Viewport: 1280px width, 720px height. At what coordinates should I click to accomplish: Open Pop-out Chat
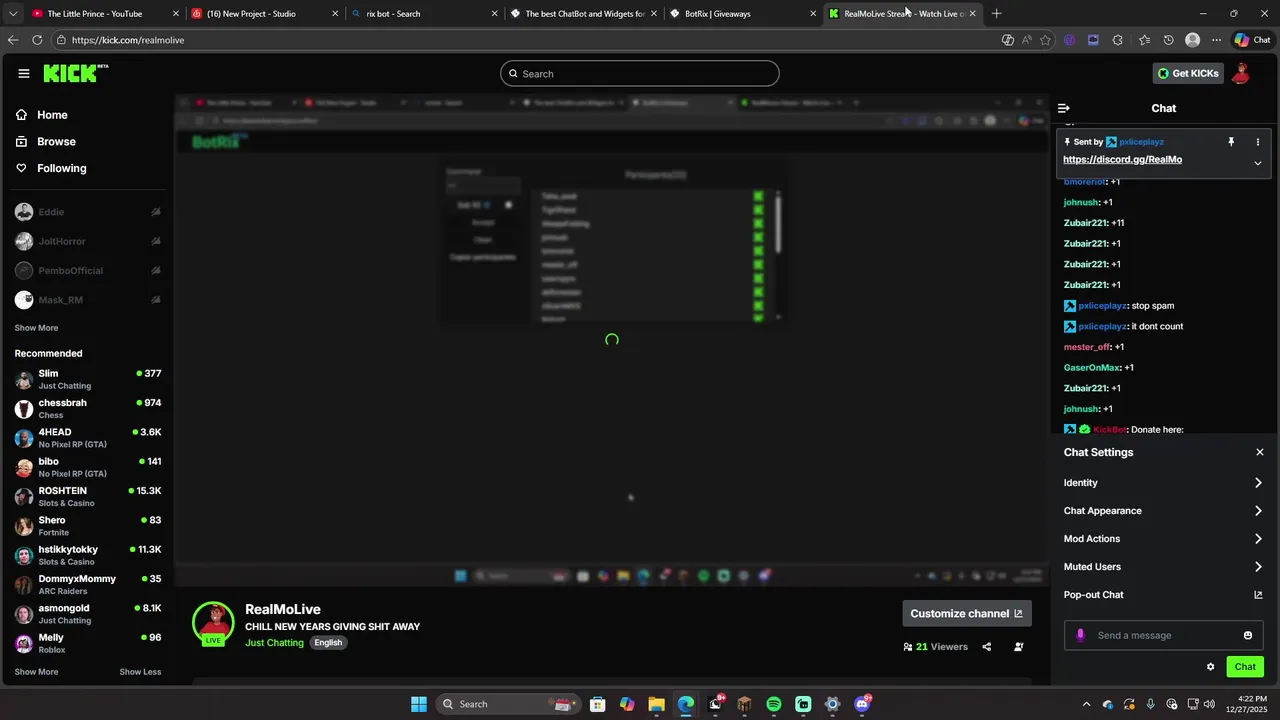(x=1163, y=595)
